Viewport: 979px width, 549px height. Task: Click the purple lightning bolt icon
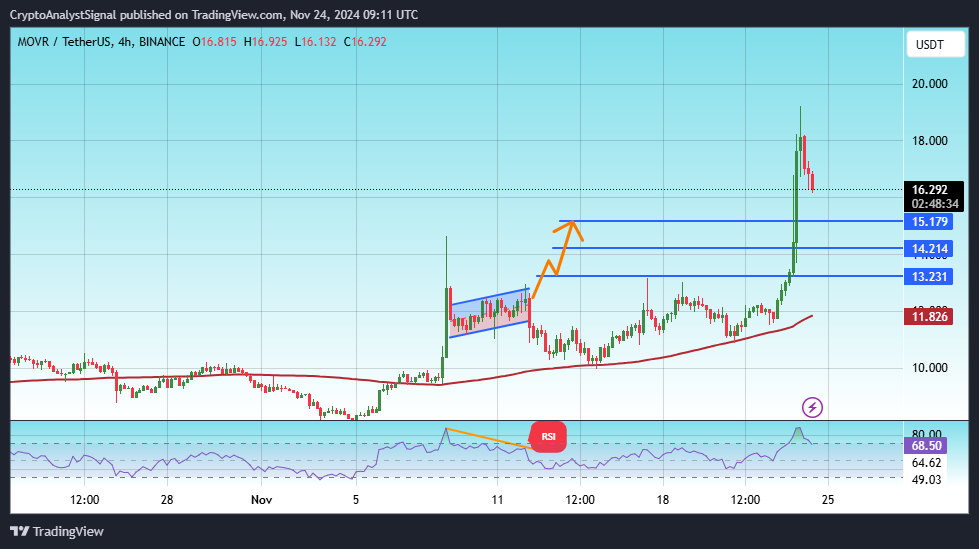pos(812,408)
